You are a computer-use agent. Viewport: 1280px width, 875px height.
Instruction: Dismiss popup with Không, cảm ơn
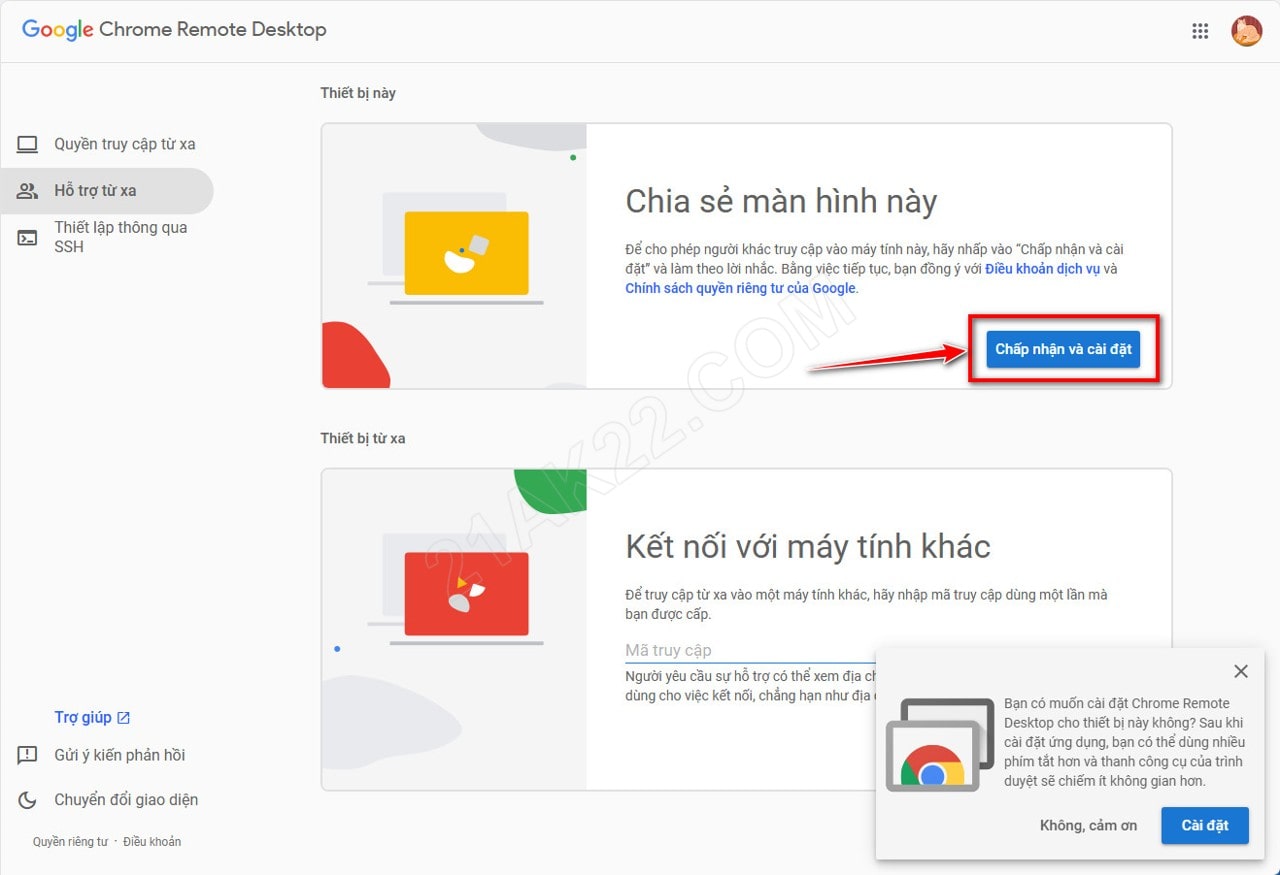[1089, 825]
